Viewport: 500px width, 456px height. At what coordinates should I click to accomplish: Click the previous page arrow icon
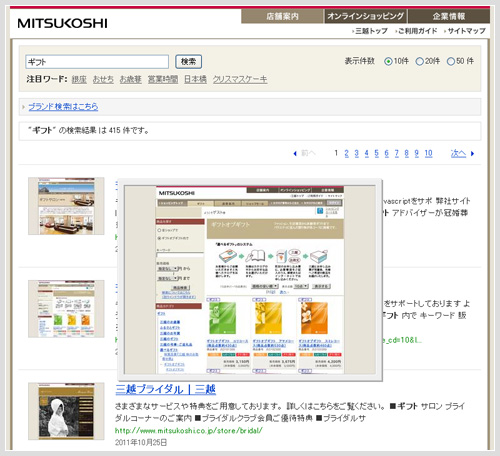(295, 154)
